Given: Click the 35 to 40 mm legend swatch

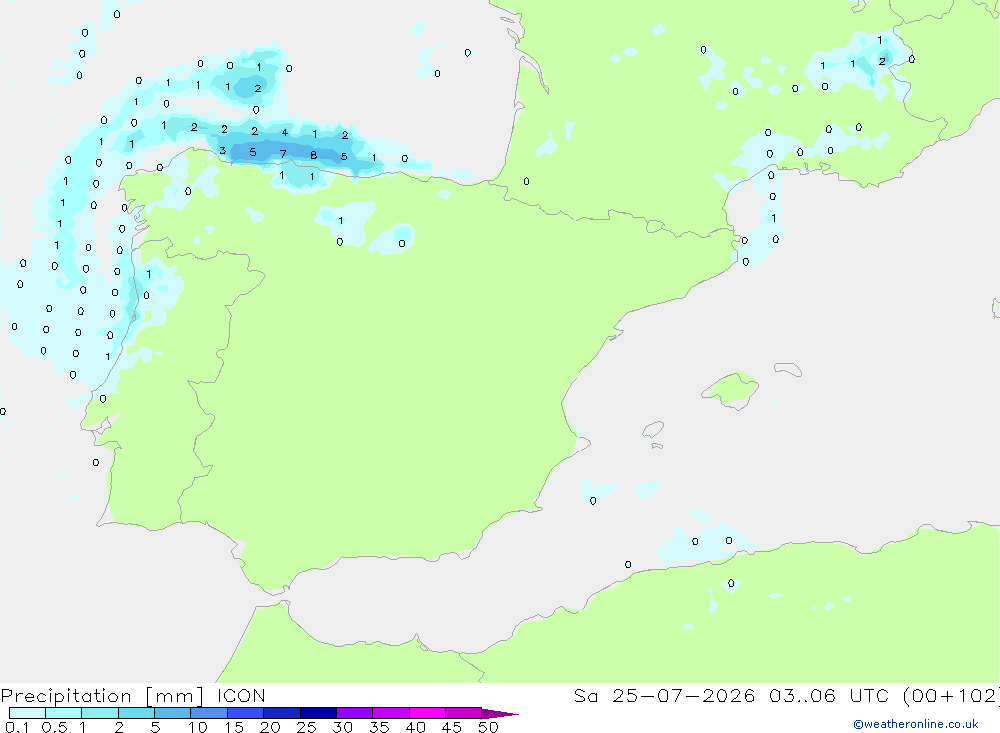Looking at the screenshot, I should click(391, 713).
